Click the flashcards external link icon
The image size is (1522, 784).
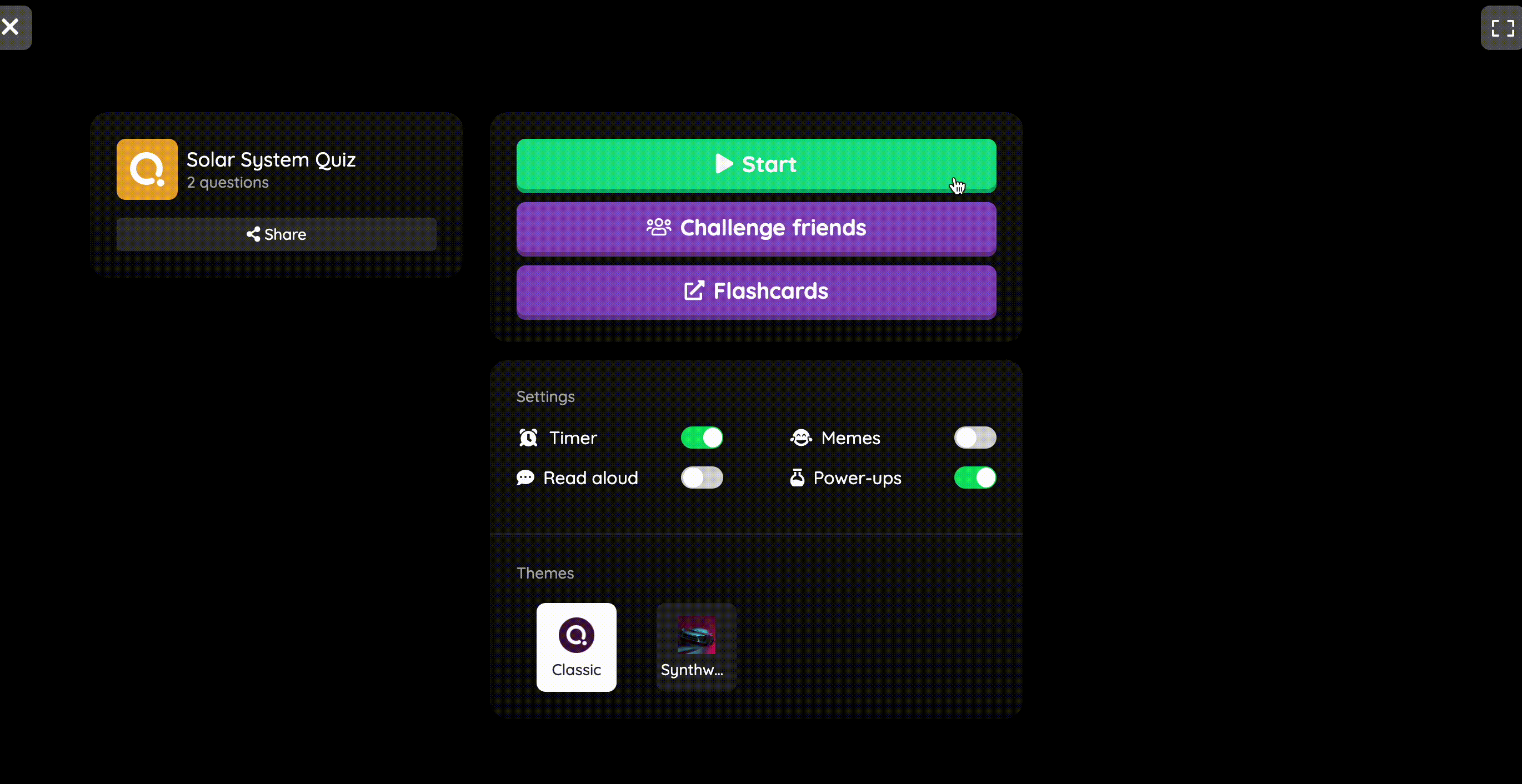(x=694, y=291)
